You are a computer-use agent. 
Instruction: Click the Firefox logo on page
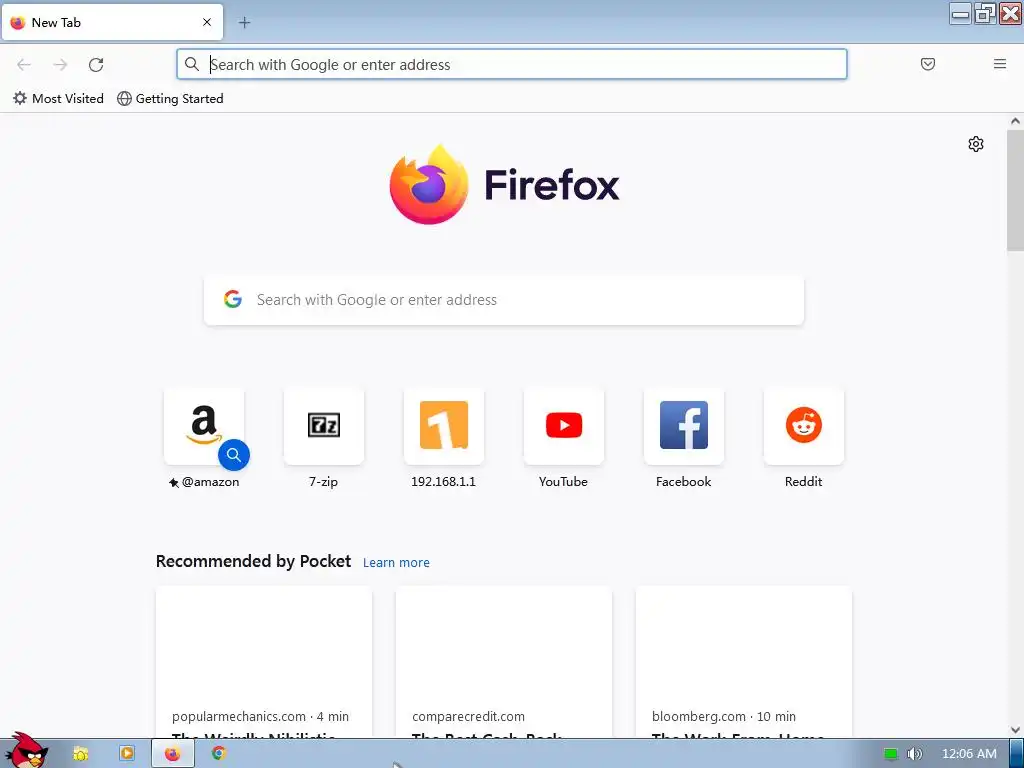coord(504,185)
